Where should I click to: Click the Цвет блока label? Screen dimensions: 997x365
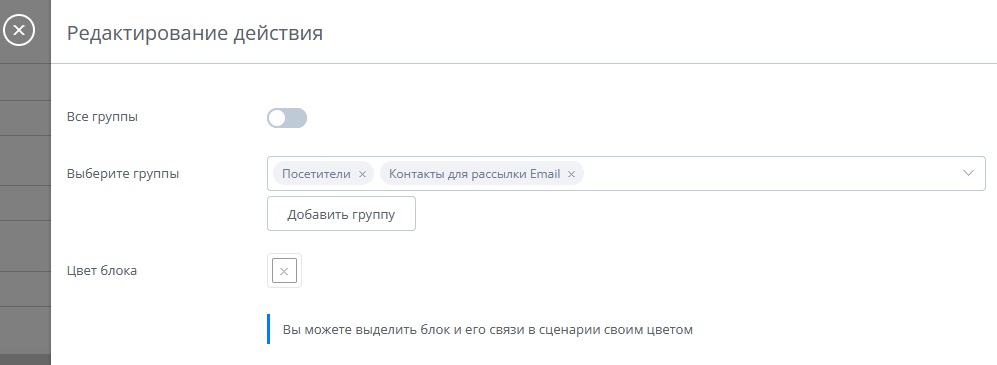pos(102,270)
